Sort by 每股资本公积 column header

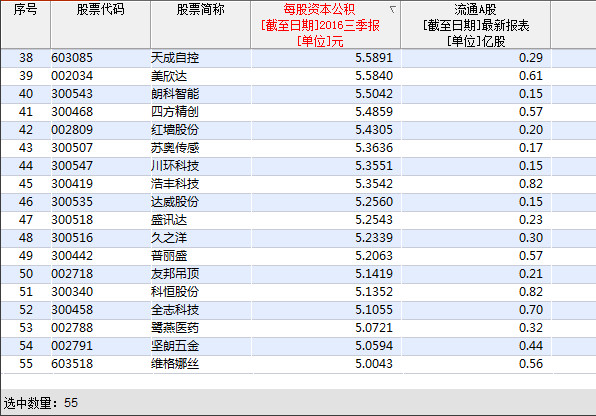click(325, 24)
